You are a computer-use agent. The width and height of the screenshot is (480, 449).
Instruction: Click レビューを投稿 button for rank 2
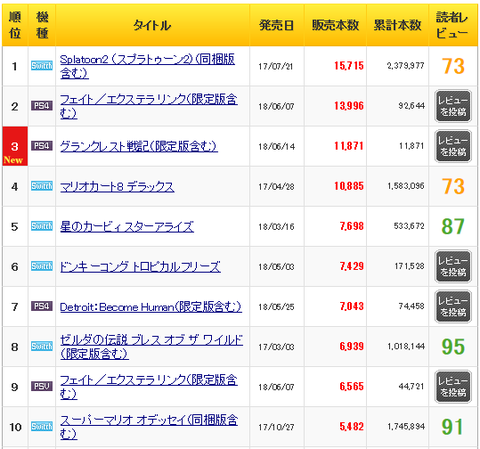(453, 106)
